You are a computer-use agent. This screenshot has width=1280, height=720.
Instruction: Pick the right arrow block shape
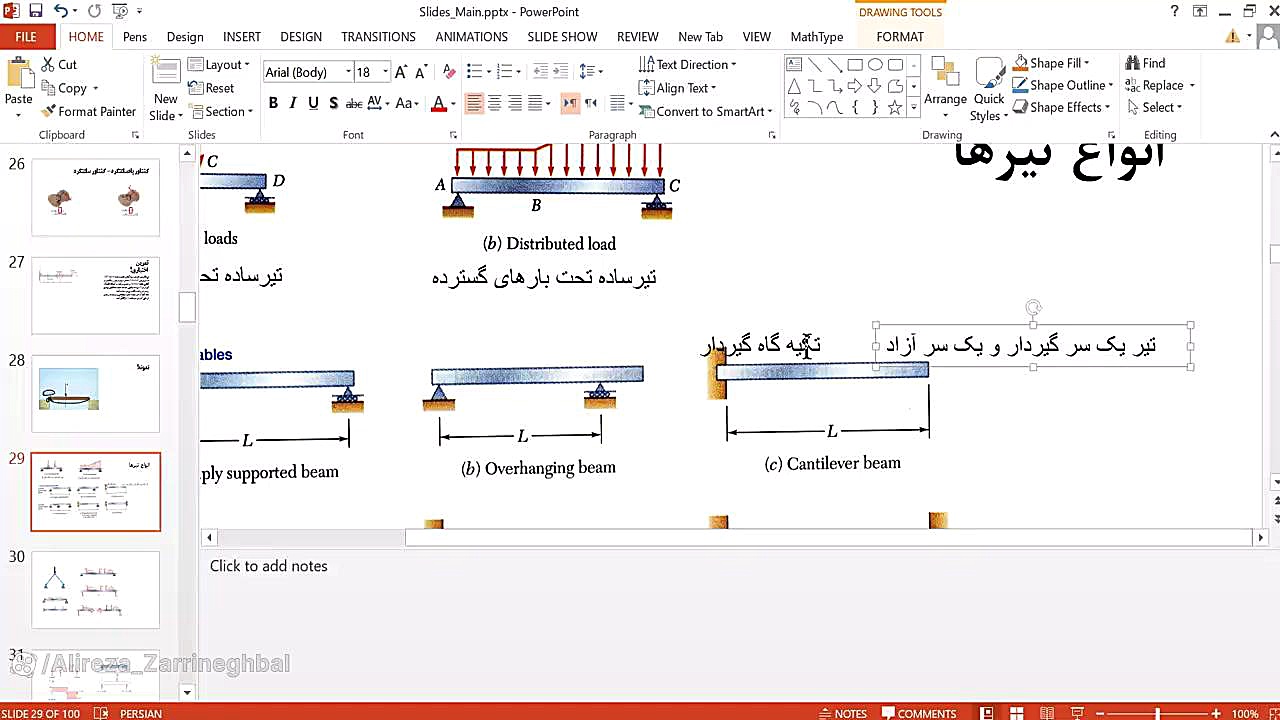tap(855, 86)
